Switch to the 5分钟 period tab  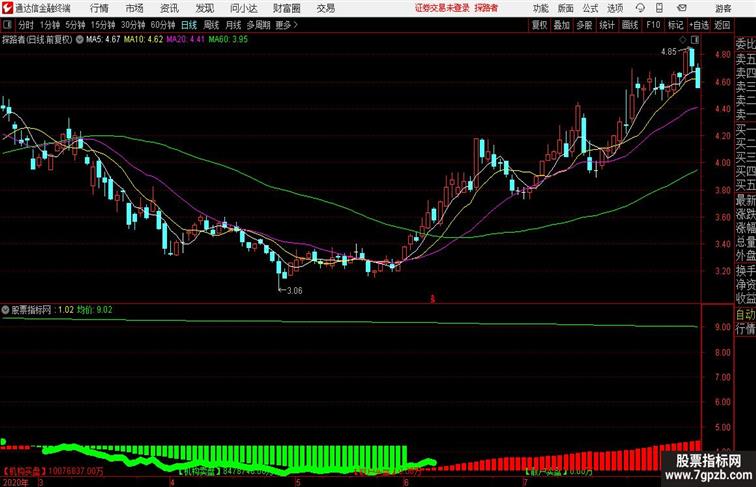coord(75,25)
